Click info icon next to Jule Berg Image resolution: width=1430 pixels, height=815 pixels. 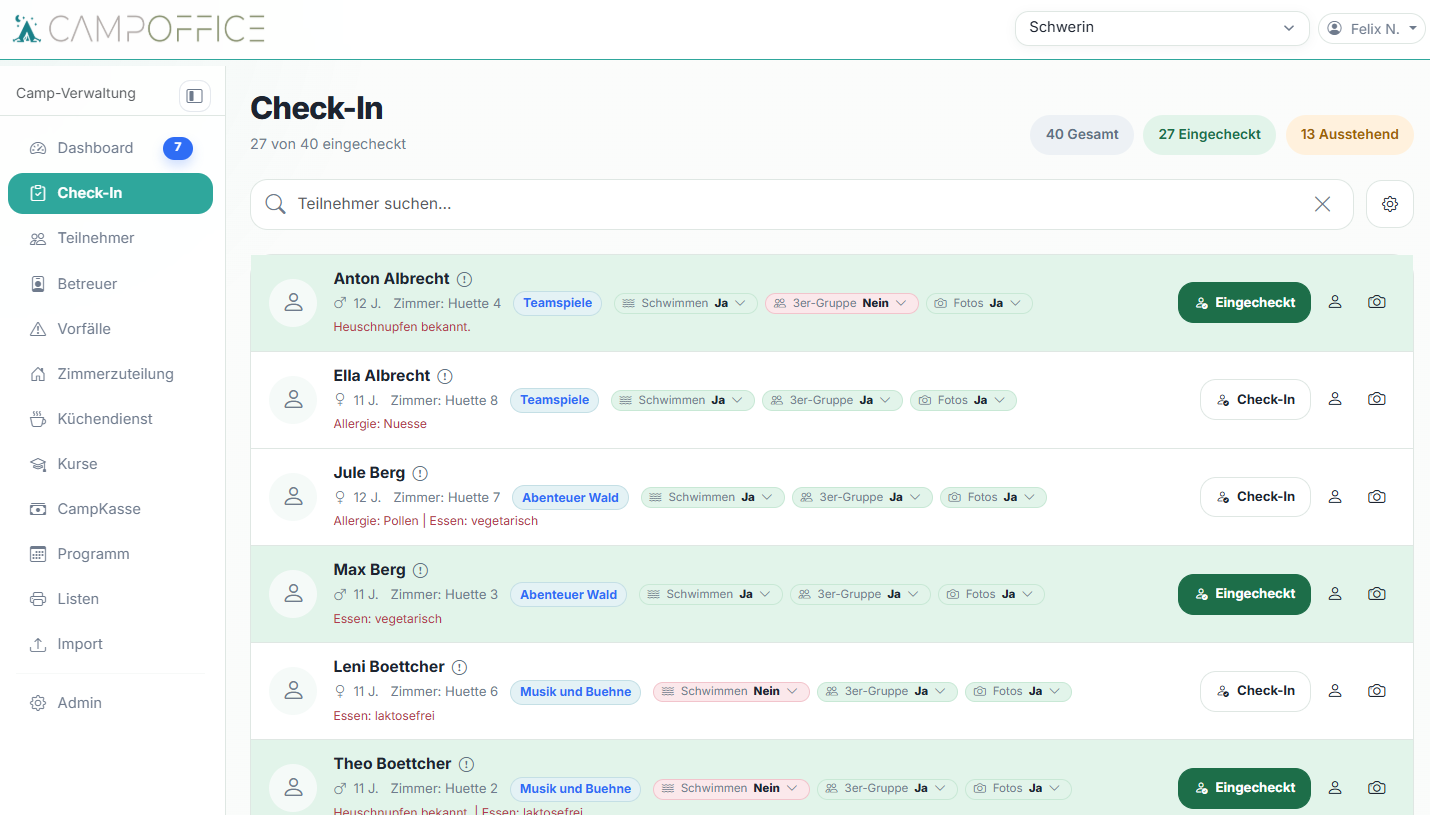[x=420, y=473]
